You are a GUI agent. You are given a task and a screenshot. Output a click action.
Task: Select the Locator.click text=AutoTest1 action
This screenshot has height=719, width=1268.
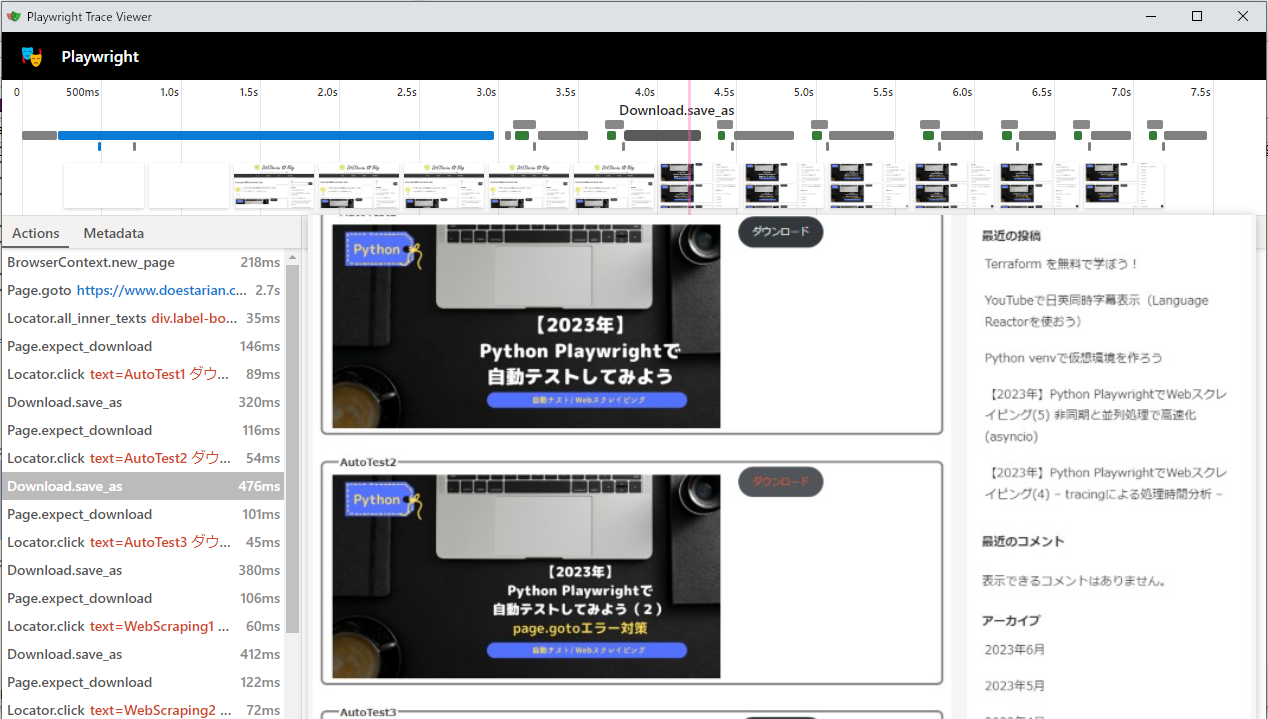pos(120,374)
